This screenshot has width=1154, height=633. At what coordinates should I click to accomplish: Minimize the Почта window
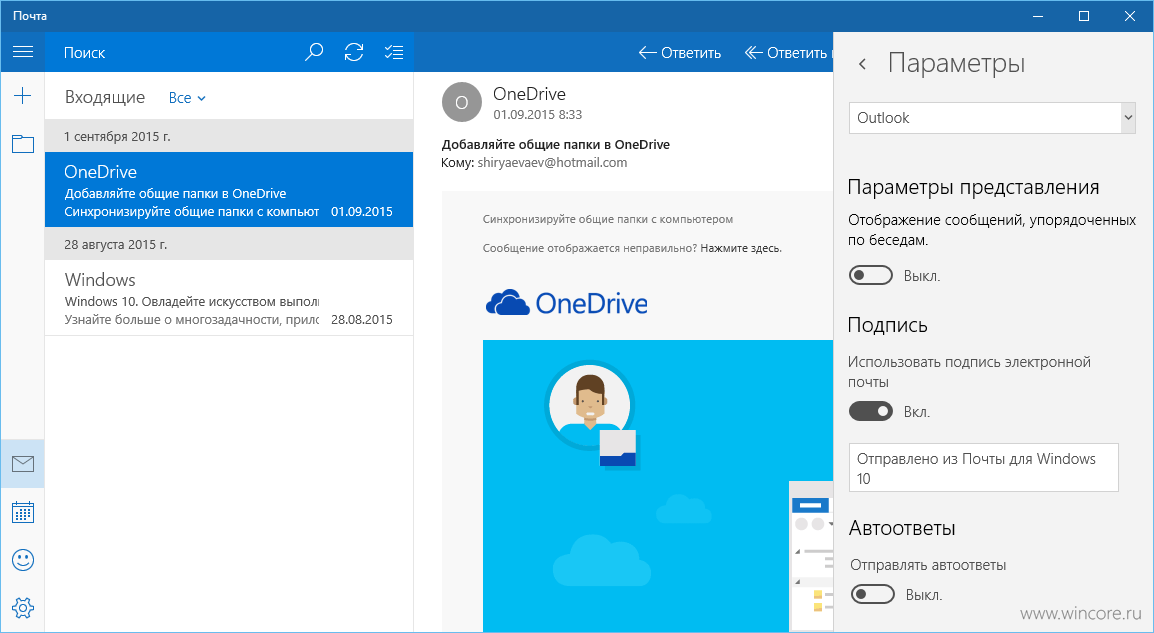[1038, 16]
